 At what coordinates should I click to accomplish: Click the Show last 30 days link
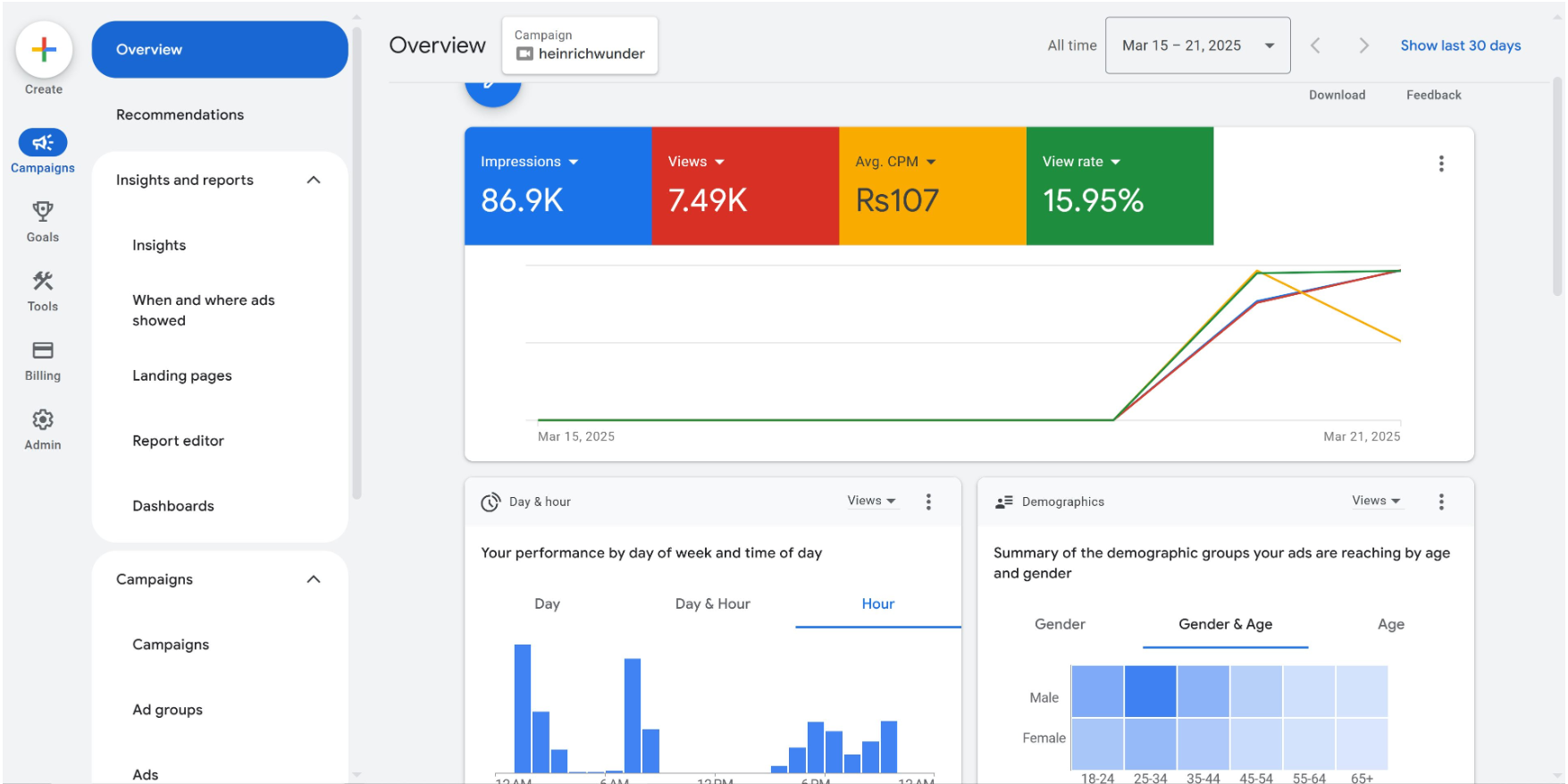(x=1460, y=46)
